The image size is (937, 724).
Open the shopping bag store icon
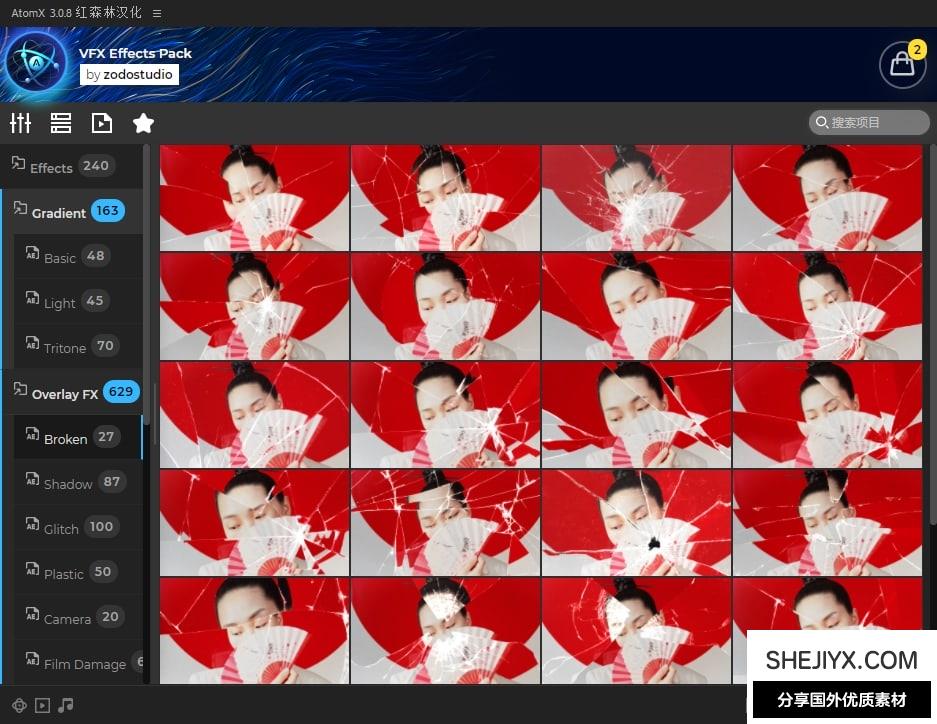[x=902, y=64]
